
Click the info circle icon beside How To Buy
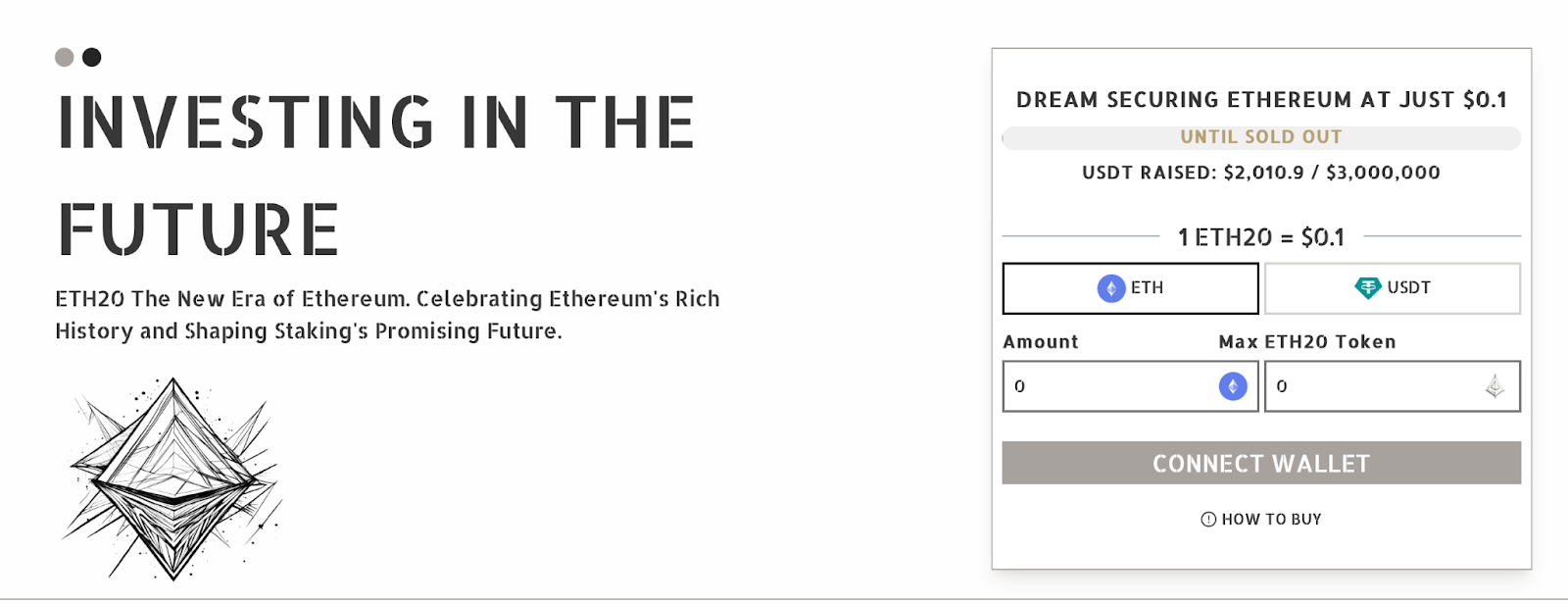[x=1208, y=520]
